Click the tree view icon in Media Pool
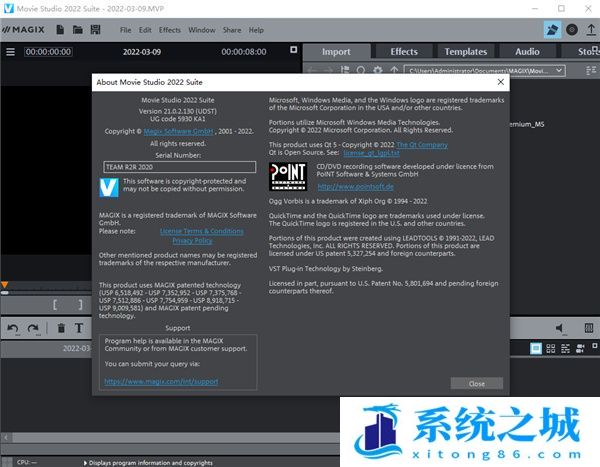The width and height of the screenshot is (600, 467). (345, 70)
